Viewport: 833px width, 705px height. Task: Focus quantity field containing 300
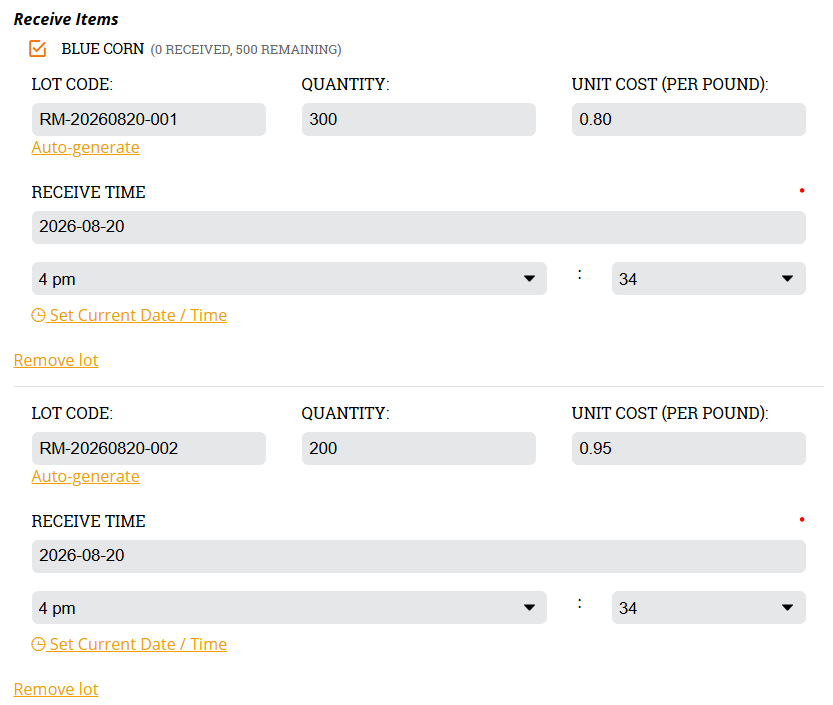pos(419,120)
